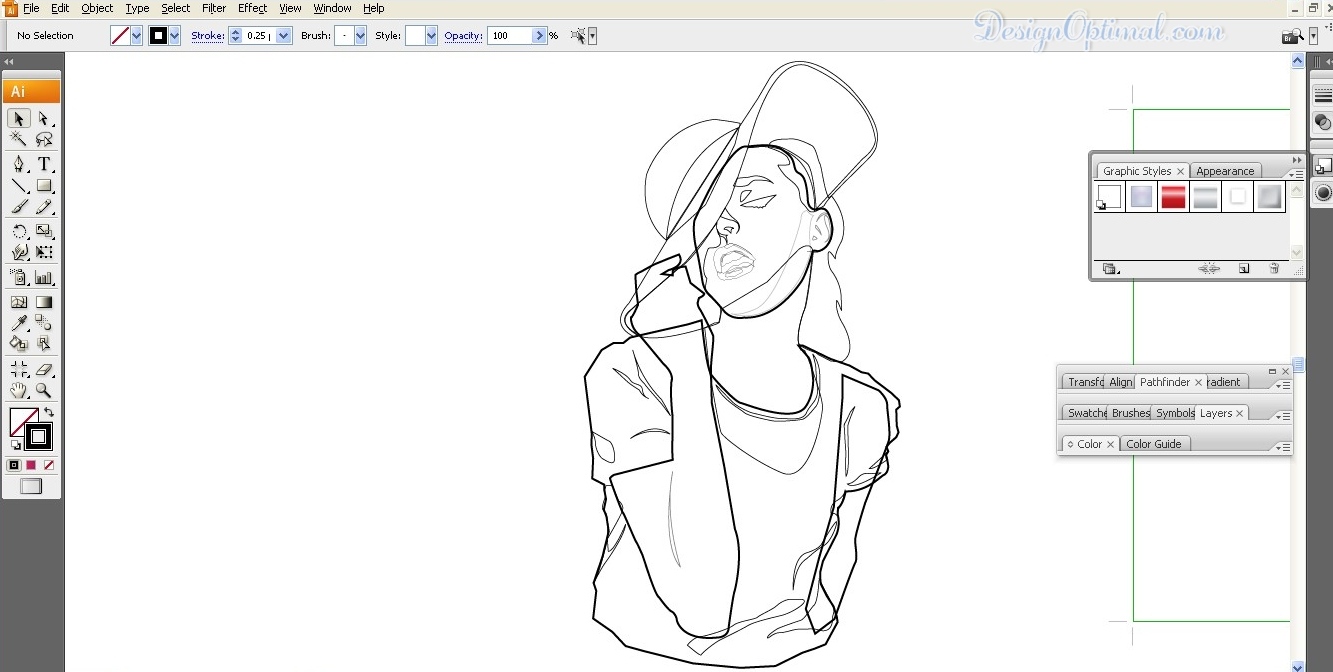1333x672 pixels.
Task: Select the Selection (black arrow) tool
Action: coord(19,118)
